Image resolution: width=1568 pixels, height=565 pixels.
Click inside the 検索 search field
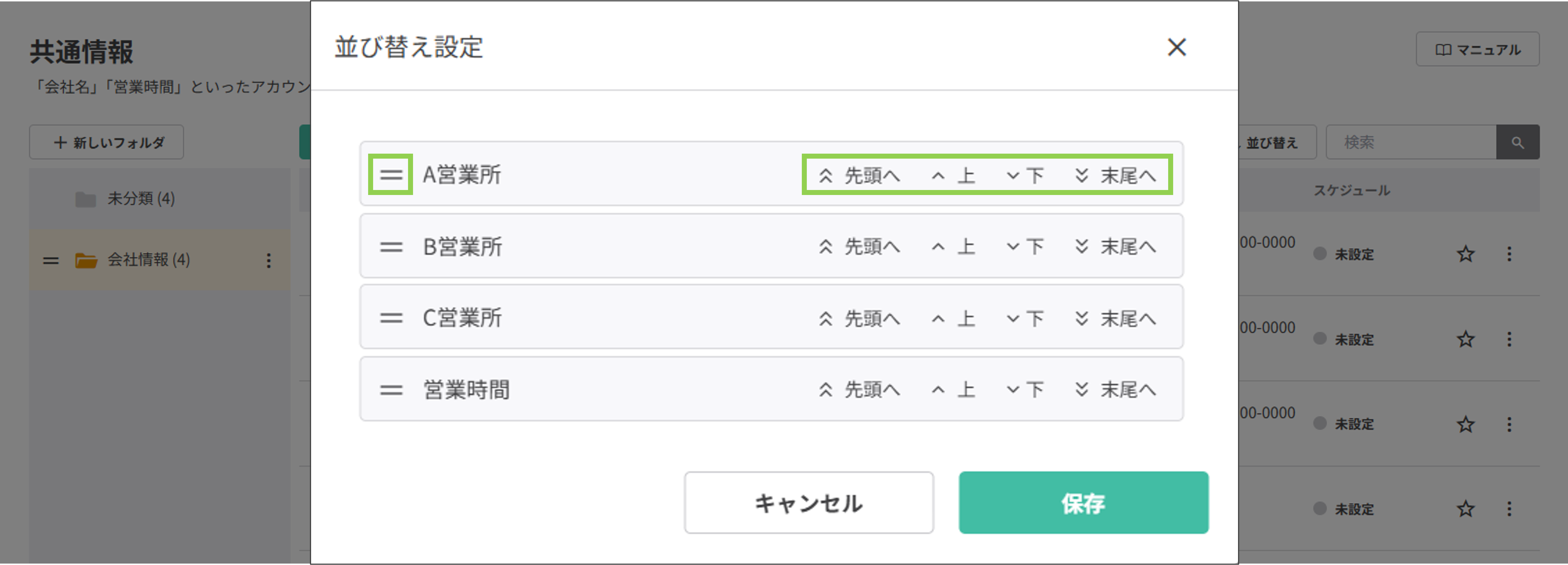click(1412, 142)
